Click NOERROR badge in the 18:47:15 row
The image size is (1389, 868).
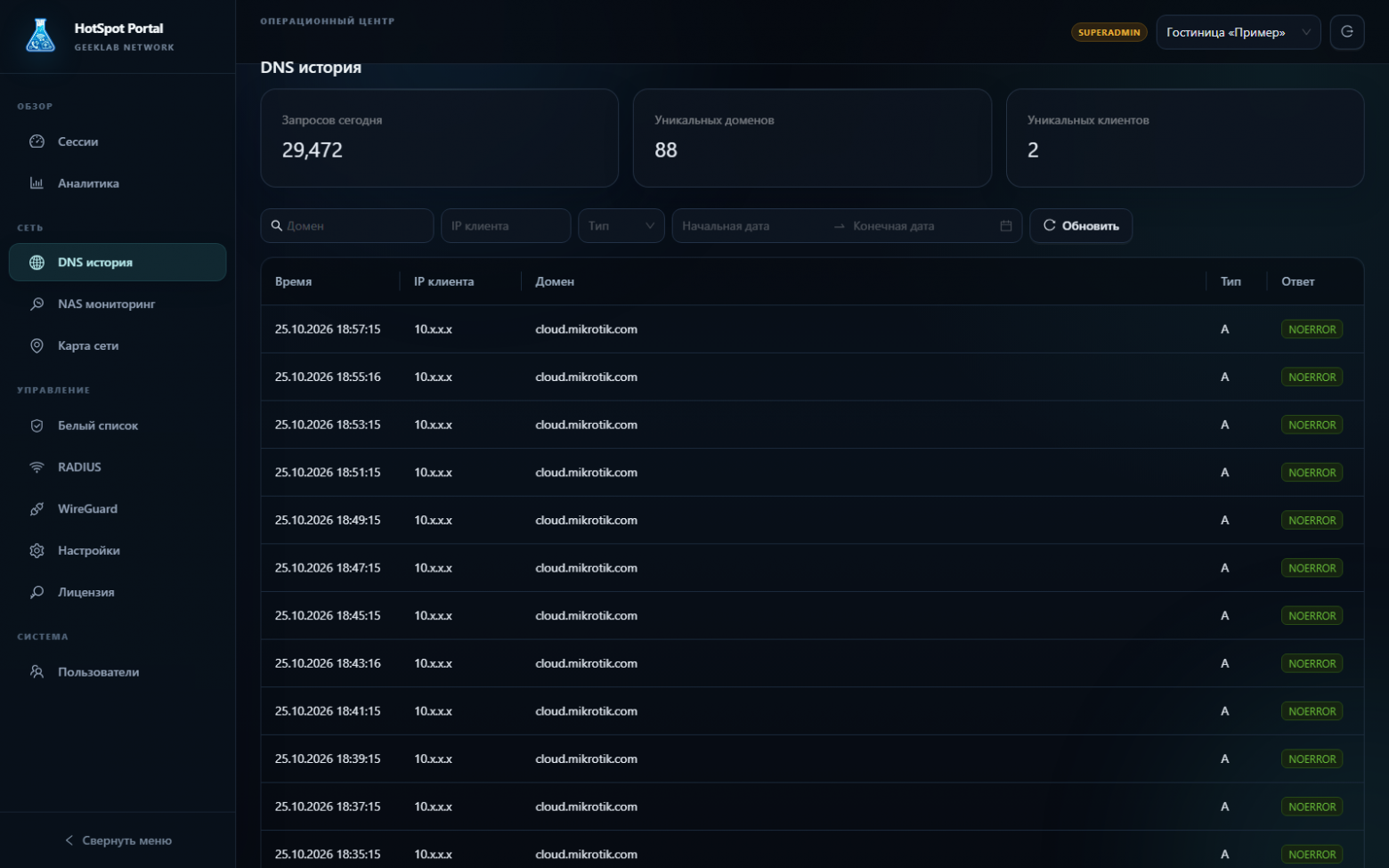tap(1312, 568)
